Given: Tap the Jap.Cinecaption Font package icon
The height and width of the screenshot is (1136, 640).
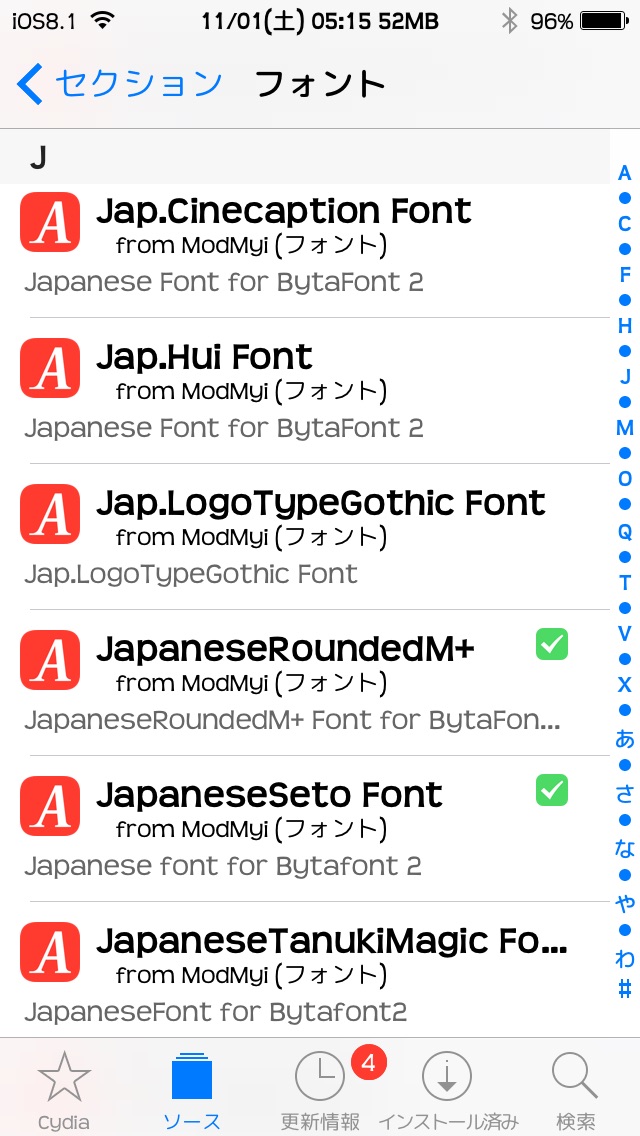Looking at the screenshot, I should pyautogui.click(x=50, y=222).
